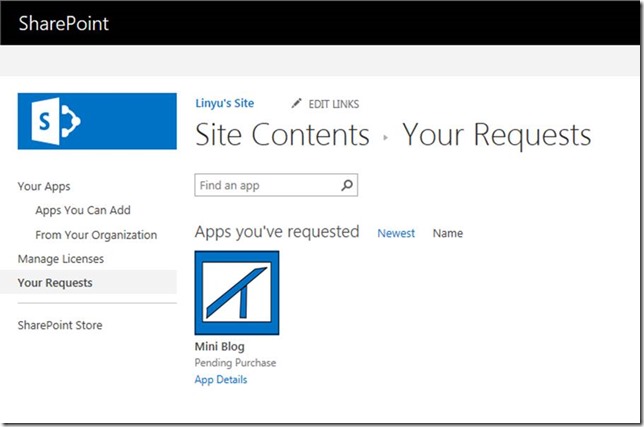Click the search magnifier icon

[347, 185]
